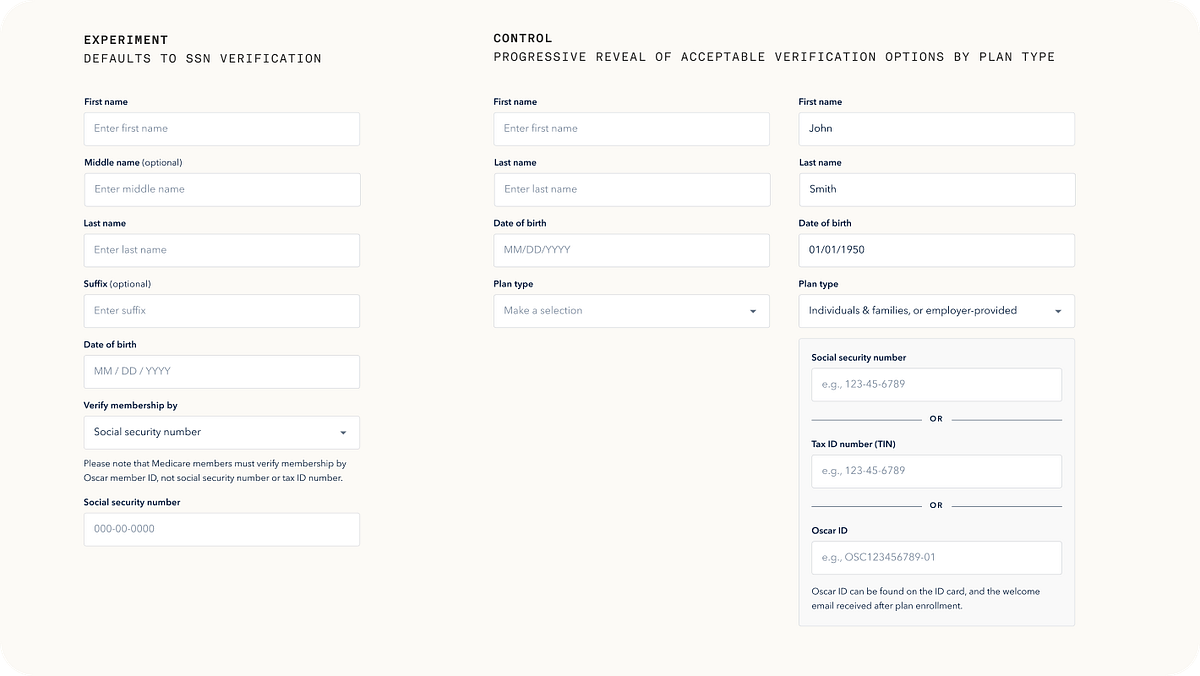Viewport: 1200px width, 676px height.
Task: Click the 01/01/1950 date of birth field
Action: [x=936, y=250]
